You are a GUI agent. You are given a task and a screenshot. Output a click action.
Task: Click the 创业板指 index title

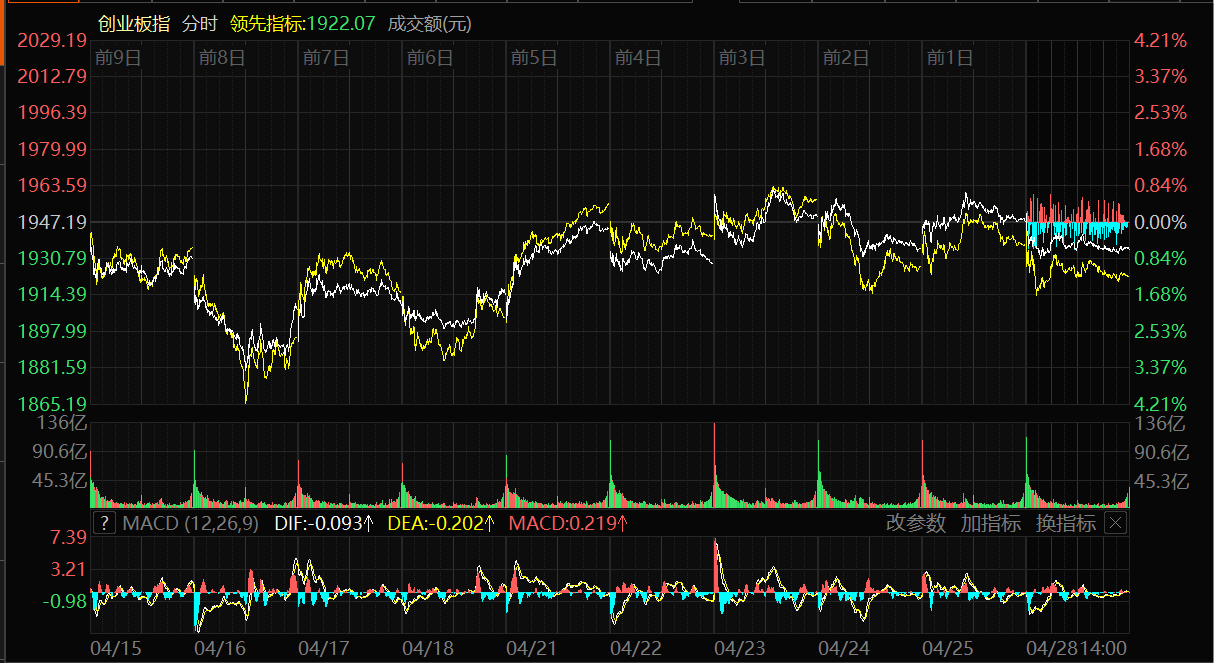[133, 23]
